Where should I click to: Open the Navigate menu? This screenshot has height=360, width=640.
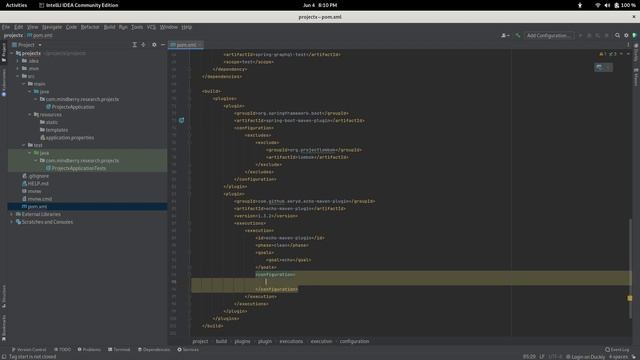point(52,27)
